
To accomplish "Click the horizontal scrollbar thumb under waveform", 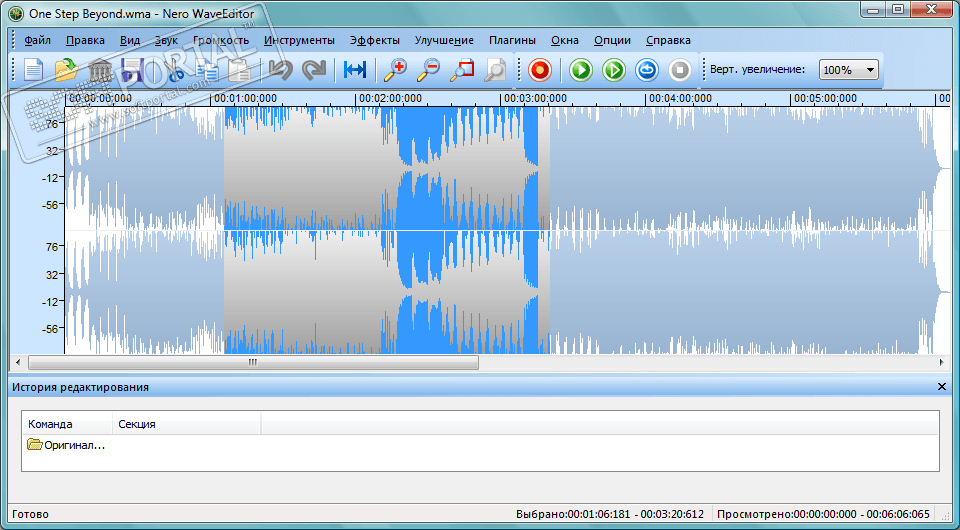I will click(x=253, y=362).
